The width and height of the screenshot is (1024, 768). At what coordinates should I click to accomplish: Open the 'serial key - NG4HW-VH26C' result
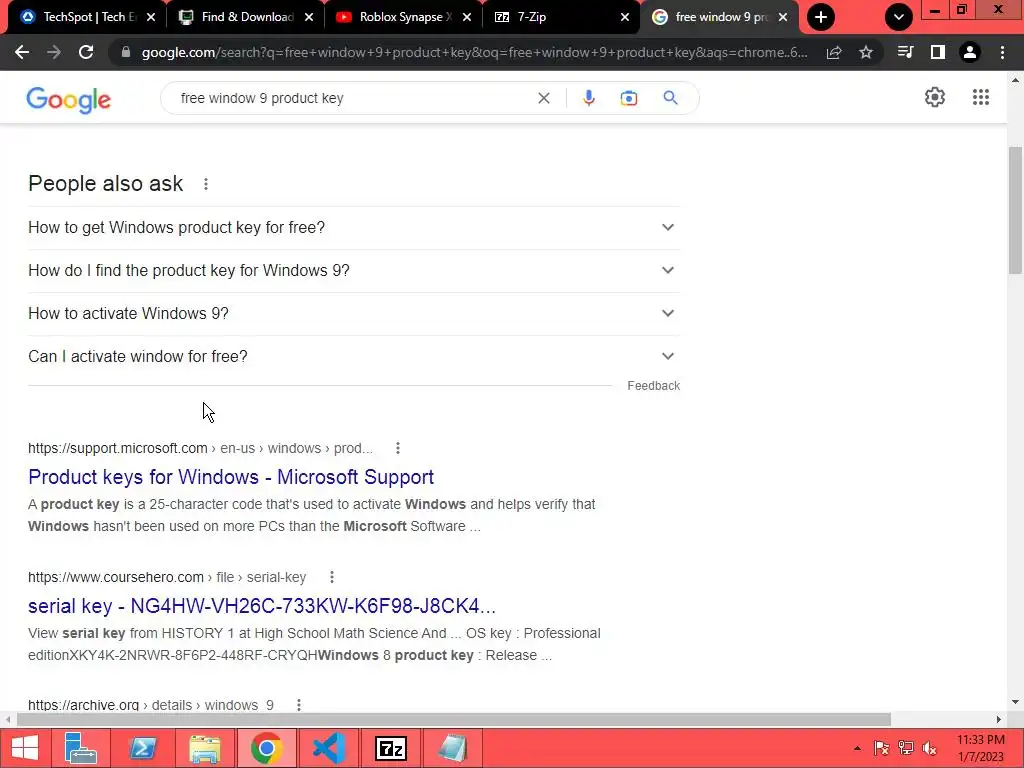tap(262, 606)
